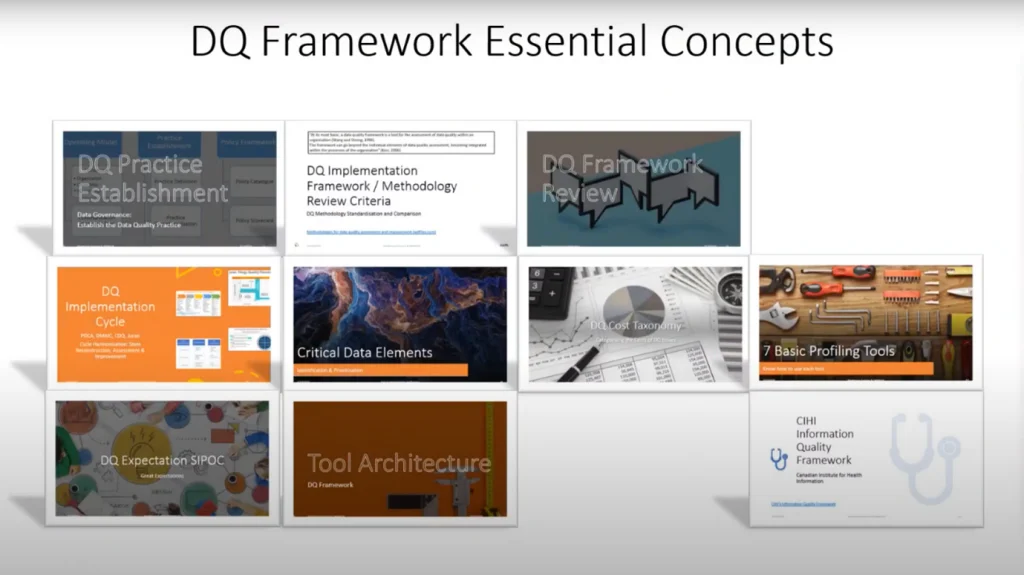Open the CIHI Information Quality Framework slide

click(866, 459)
